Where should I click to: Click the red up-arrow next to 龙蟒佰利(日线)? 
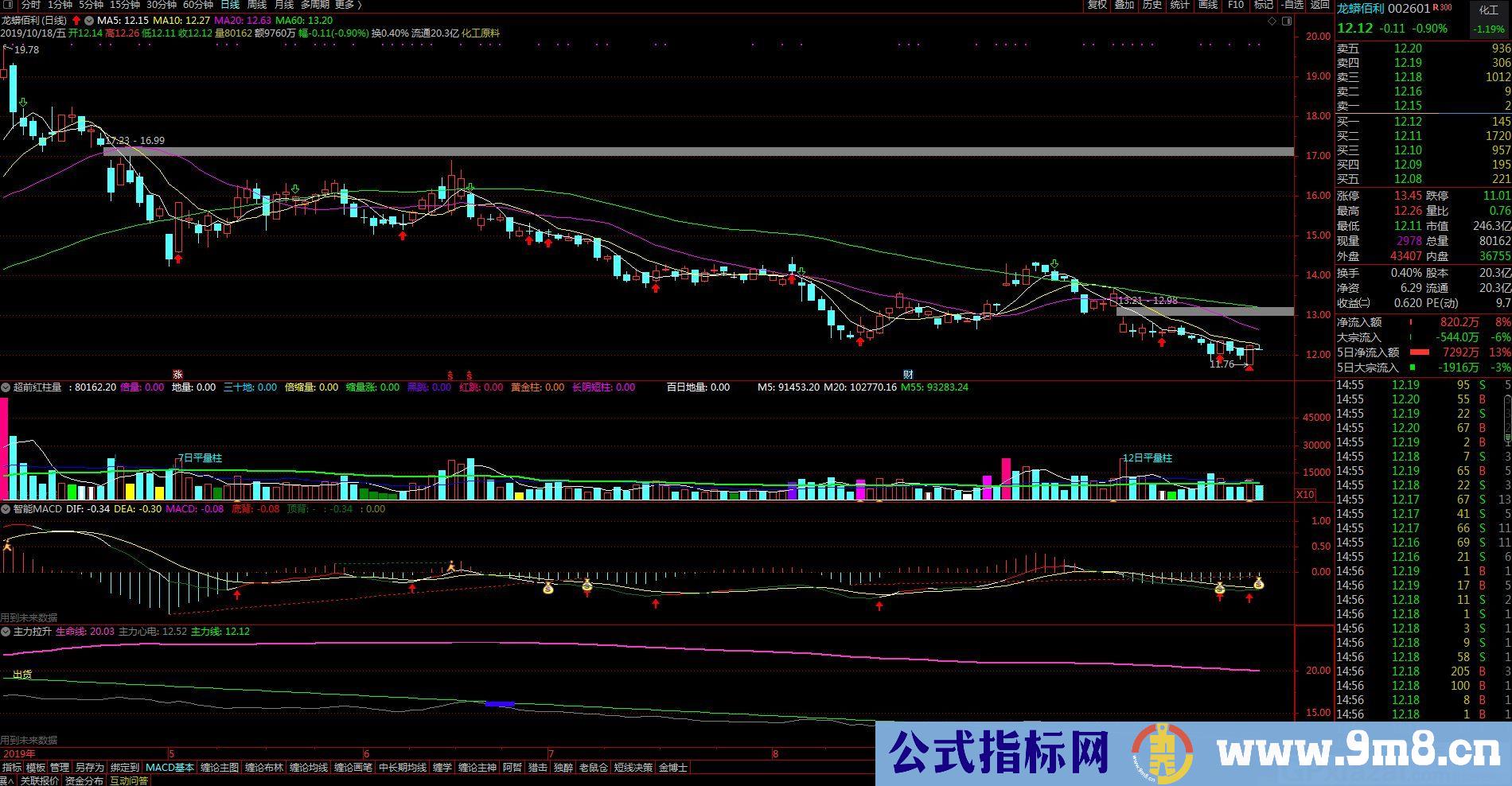76,21
